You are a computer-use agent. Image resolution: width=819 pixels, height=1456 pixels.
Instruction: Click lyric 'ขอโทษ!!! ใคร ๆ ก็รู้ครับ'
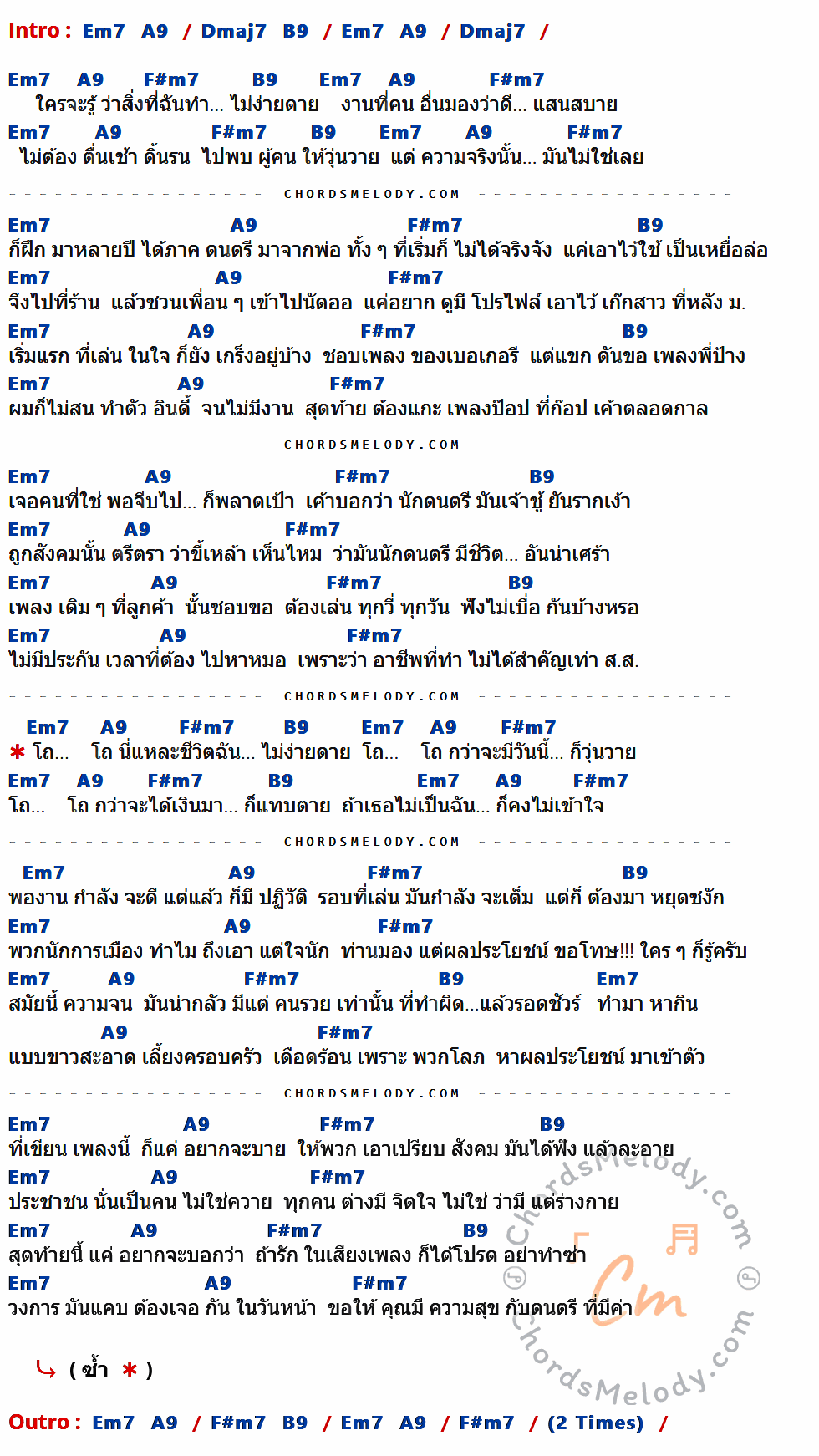click(650, 952)
